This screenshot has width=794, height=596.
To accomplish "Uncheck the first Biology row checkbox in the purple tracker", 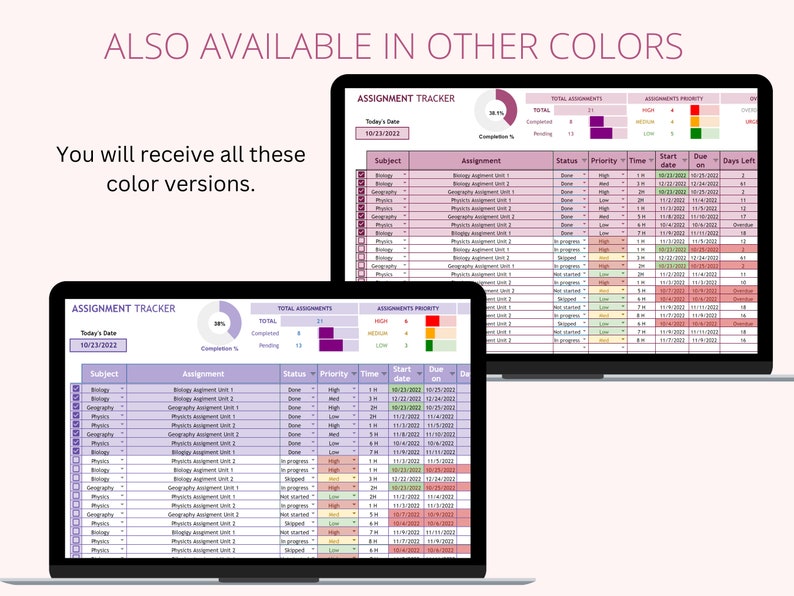I will click(76, 389).
